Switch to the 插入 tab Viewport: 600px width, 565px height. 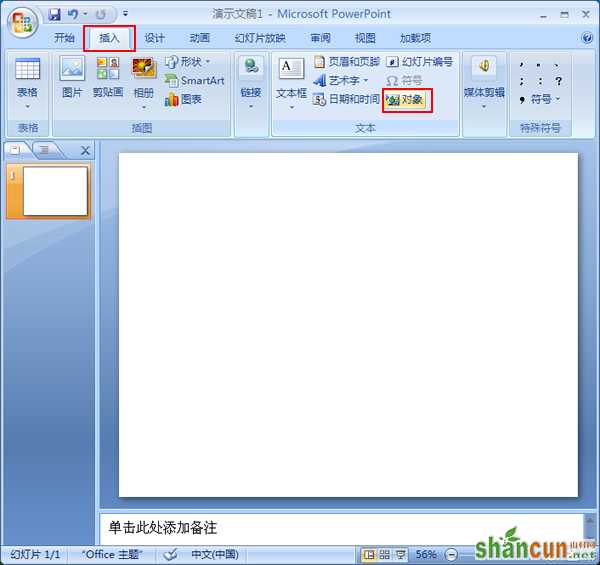pyautogui.click(x=109, y=38)
